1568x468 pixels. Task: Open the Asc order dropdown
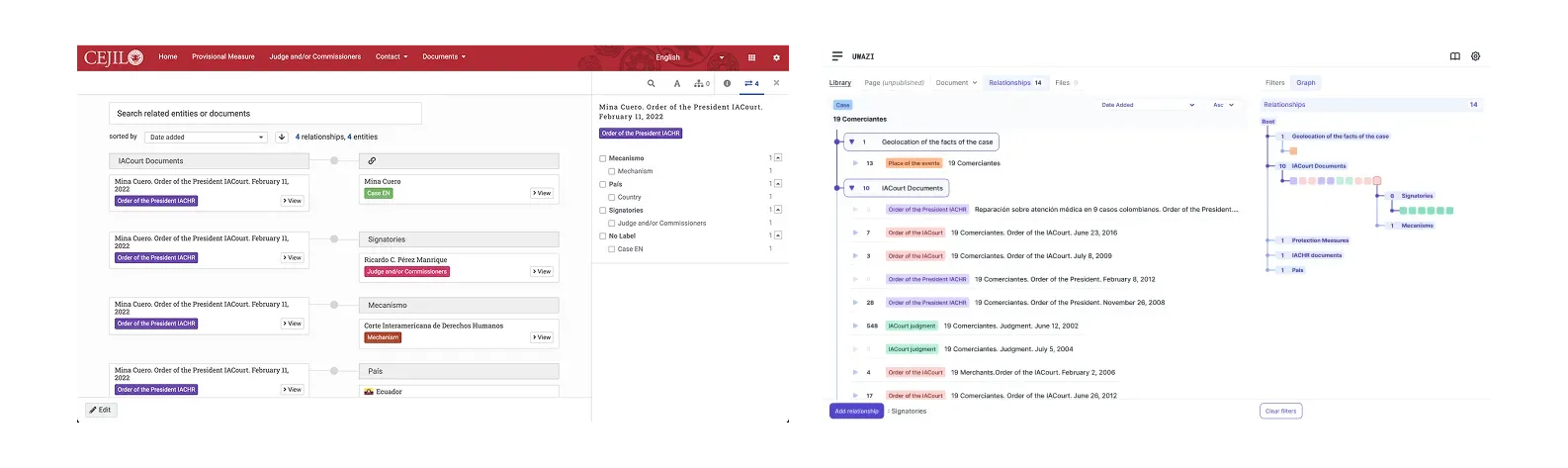point(1223,104)
